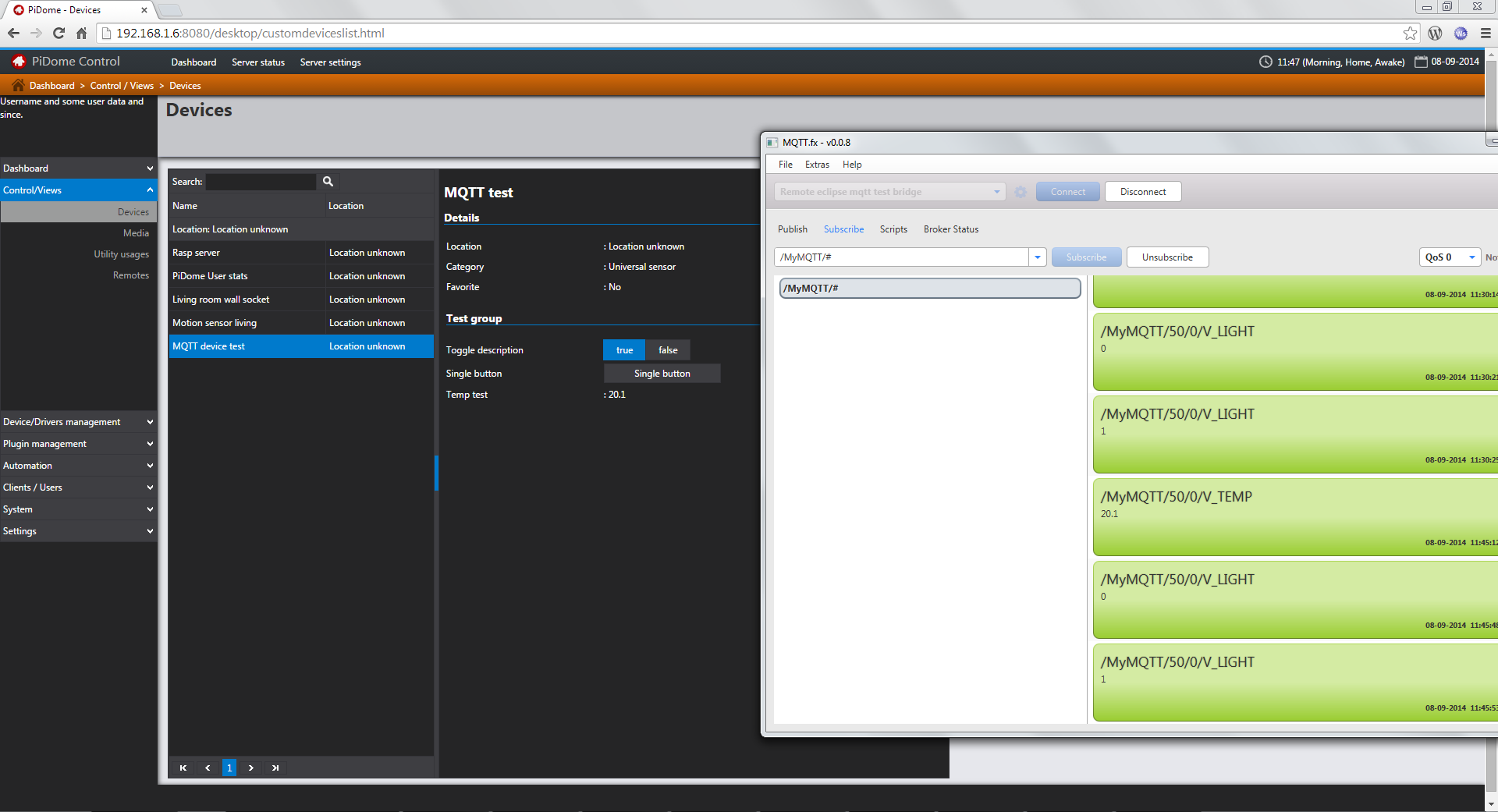Open the Chrome hamburger menu

[1486, 33]
